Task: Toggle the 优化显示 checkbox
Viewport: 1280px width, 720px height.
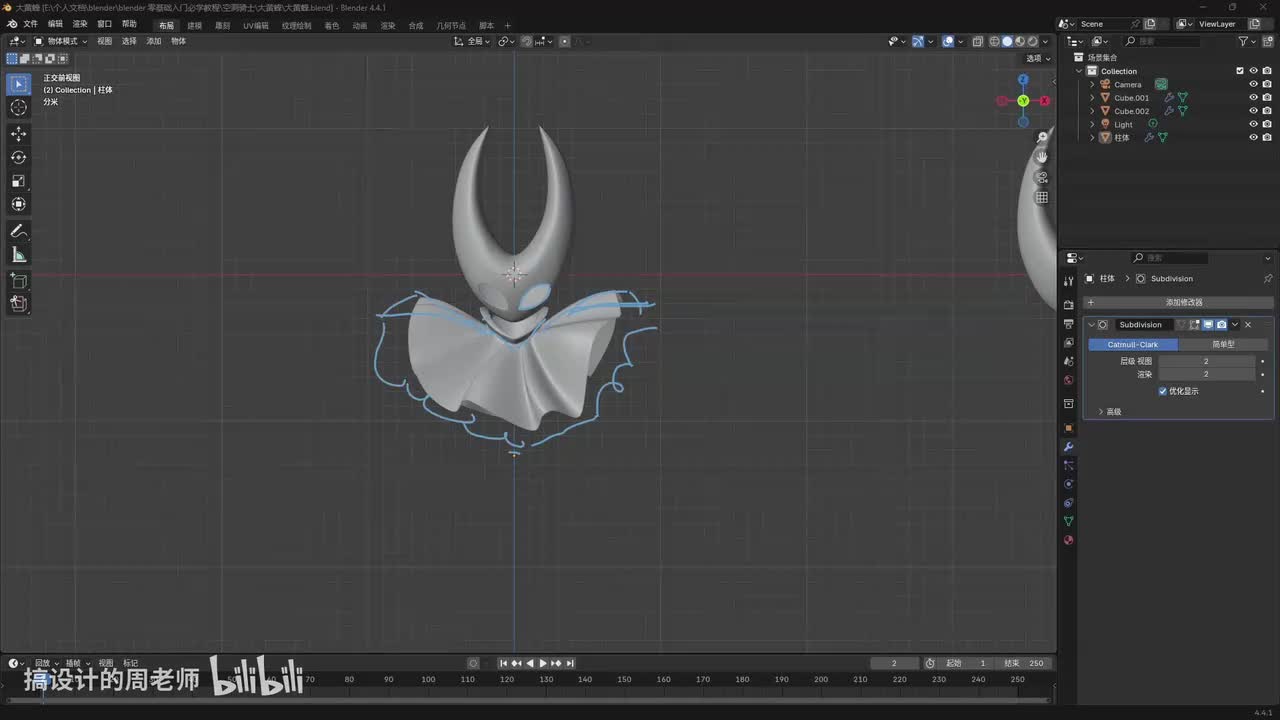Action: 1163,391
